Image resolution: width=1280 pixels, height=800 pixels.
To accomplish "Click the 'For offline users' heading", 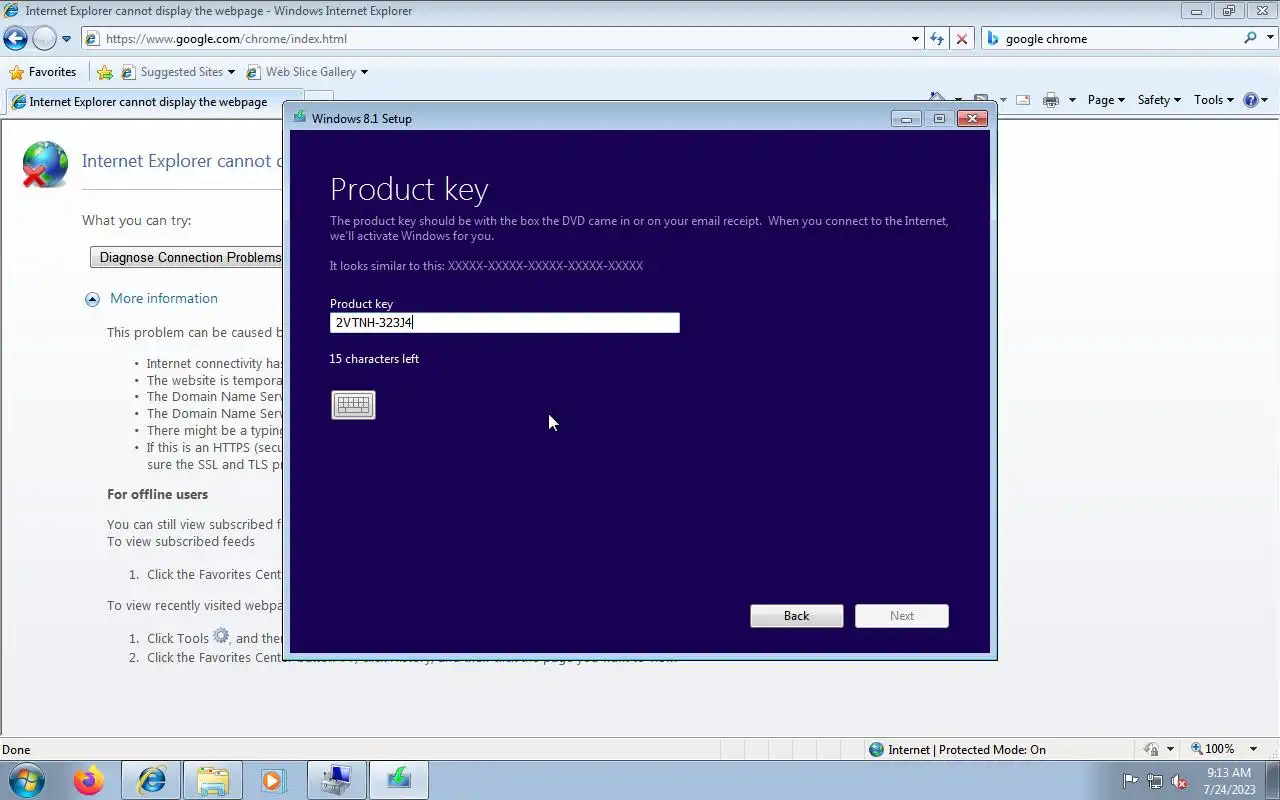I will [158, 494].
